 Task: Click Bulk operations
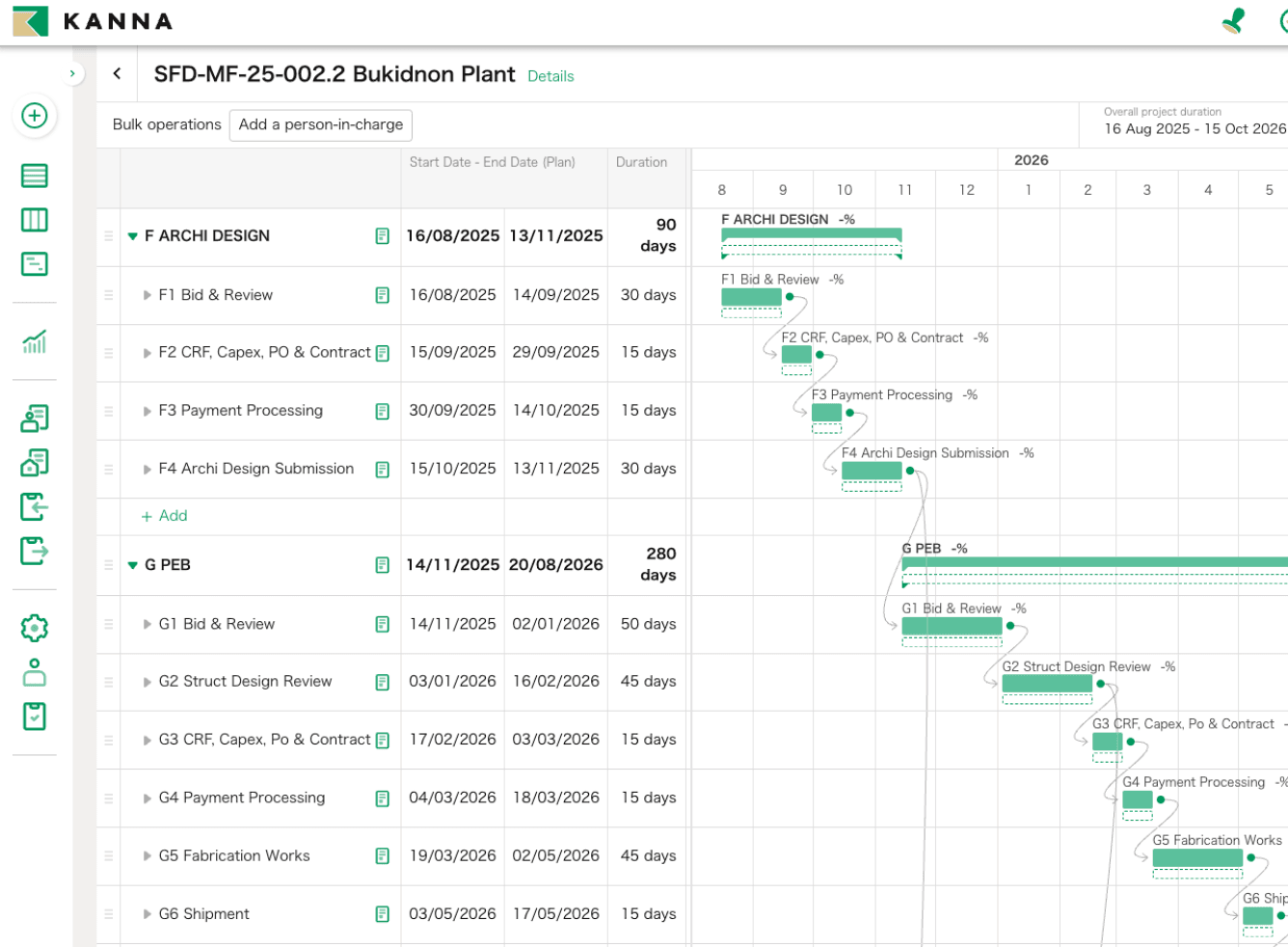(x=167, y=124)
